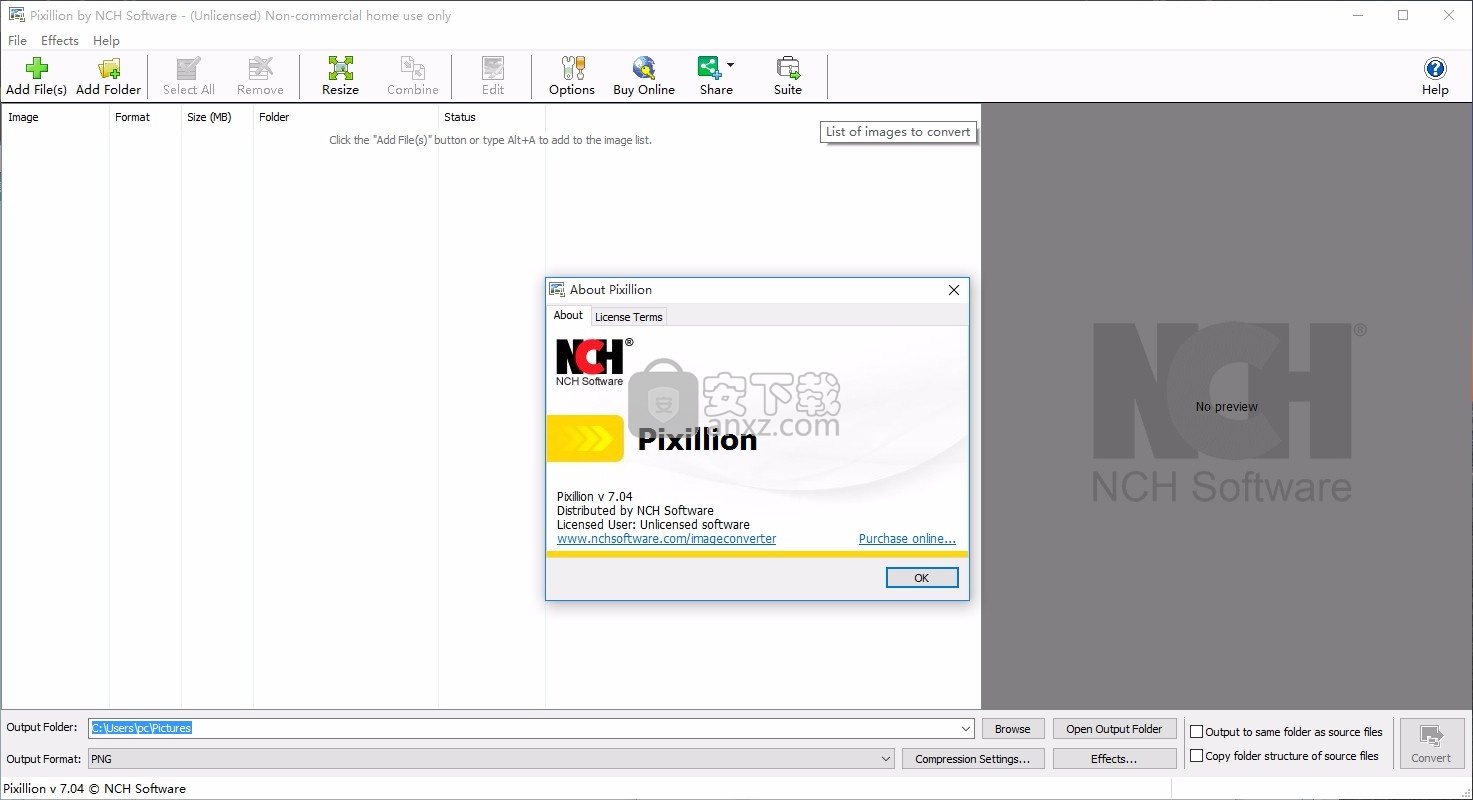1473x800 pixels.
Task: Click the Effects... button
Action: [1114, 759]
